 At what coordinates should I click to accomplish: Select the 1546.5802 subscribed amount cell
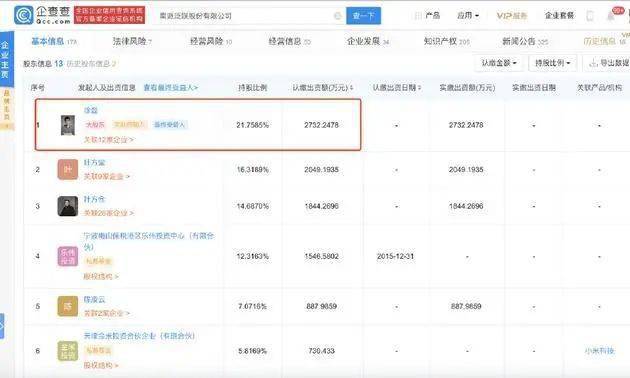click(321, 256)
